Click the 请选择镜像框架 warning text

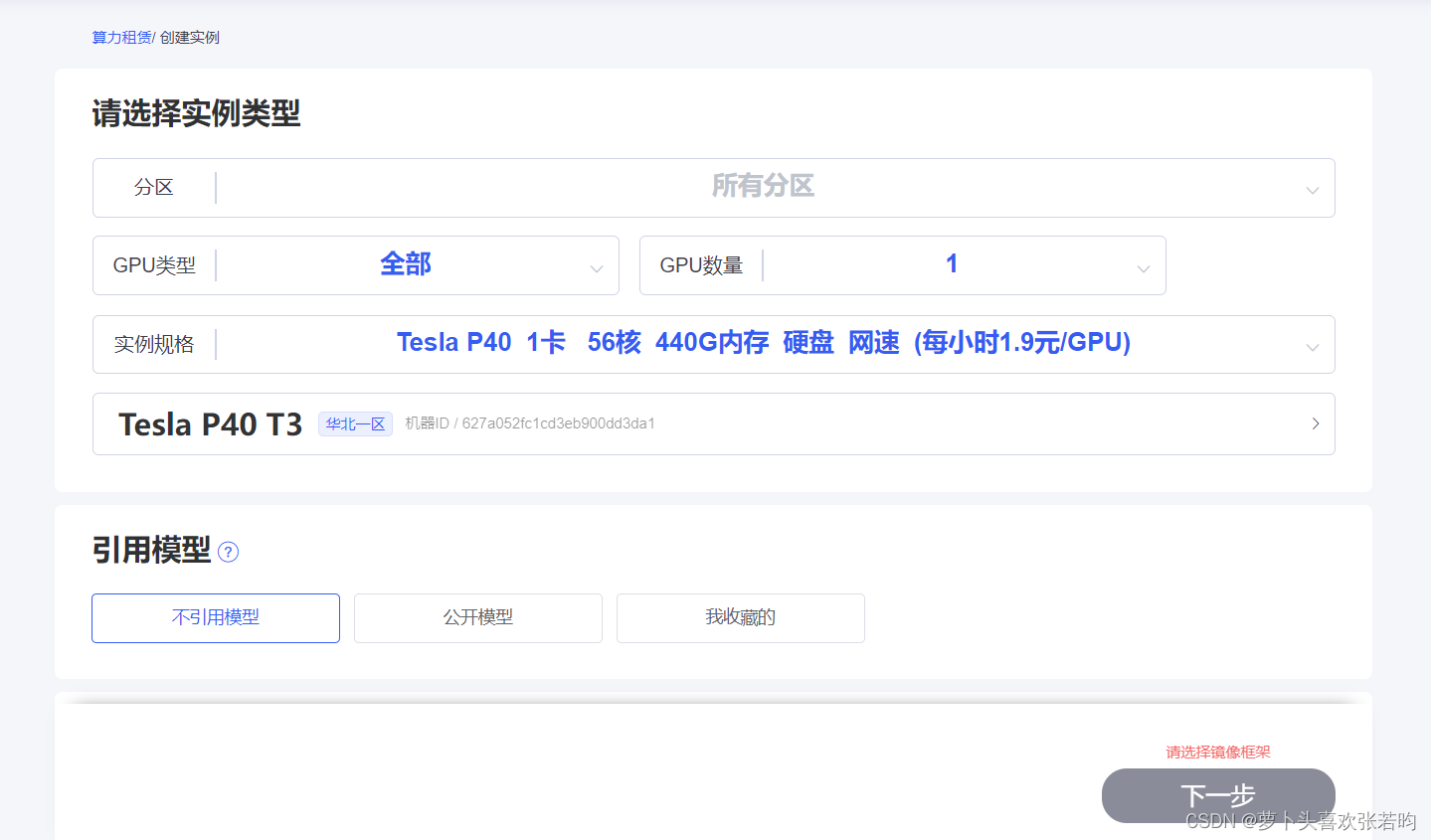(1218, 753)
